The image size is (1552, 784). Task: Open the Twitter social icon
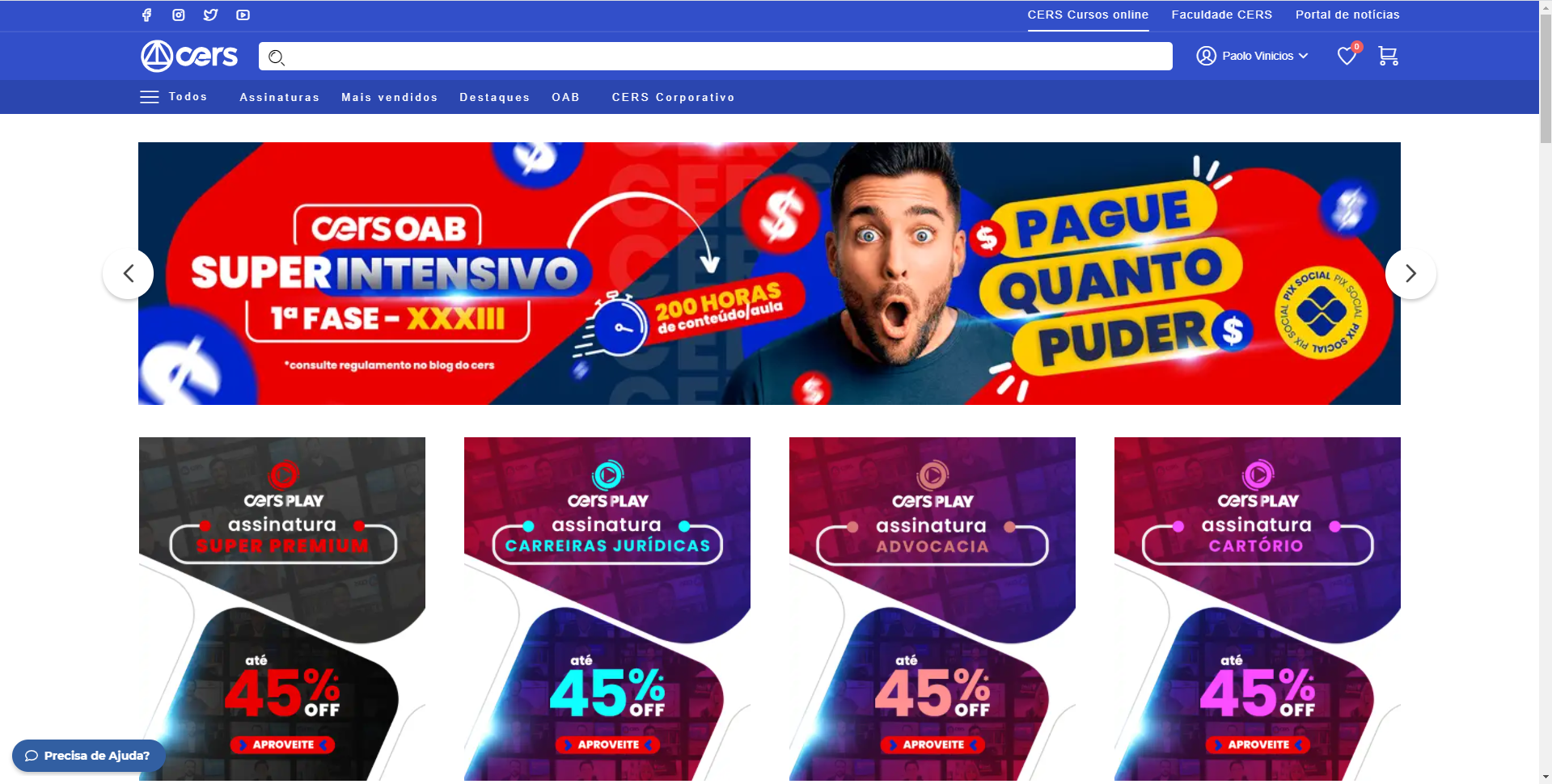tap(210, 15)
